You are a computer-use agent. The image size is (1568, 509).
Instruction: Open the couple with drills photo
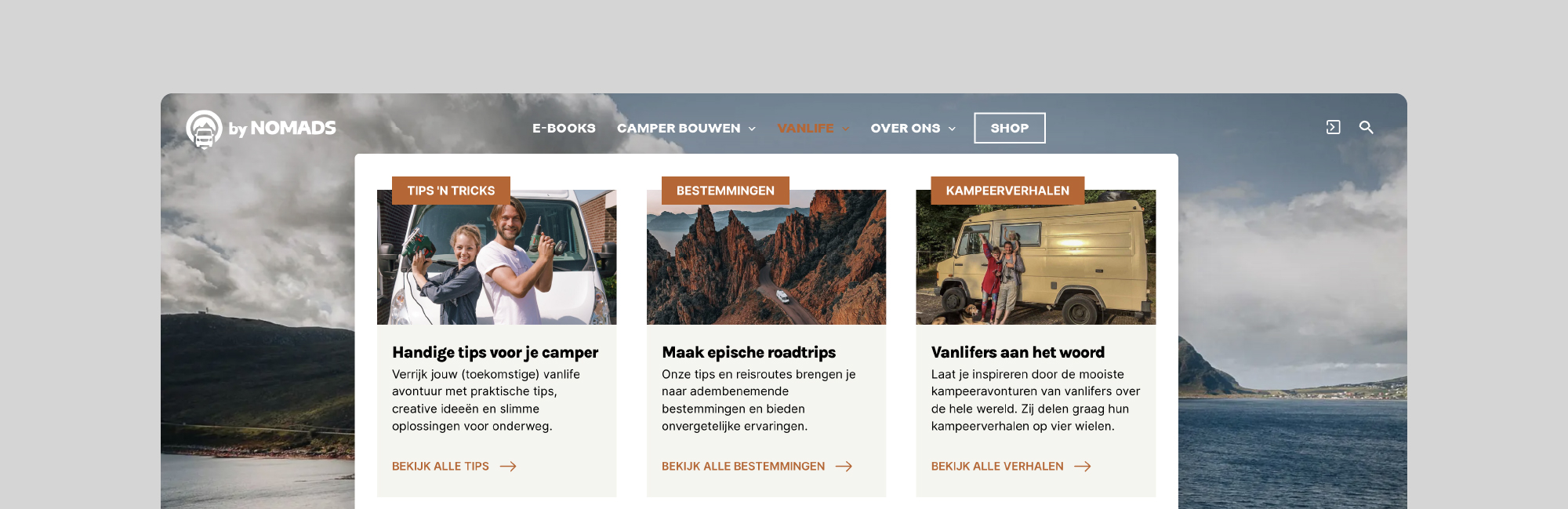[x=496, y=257]
